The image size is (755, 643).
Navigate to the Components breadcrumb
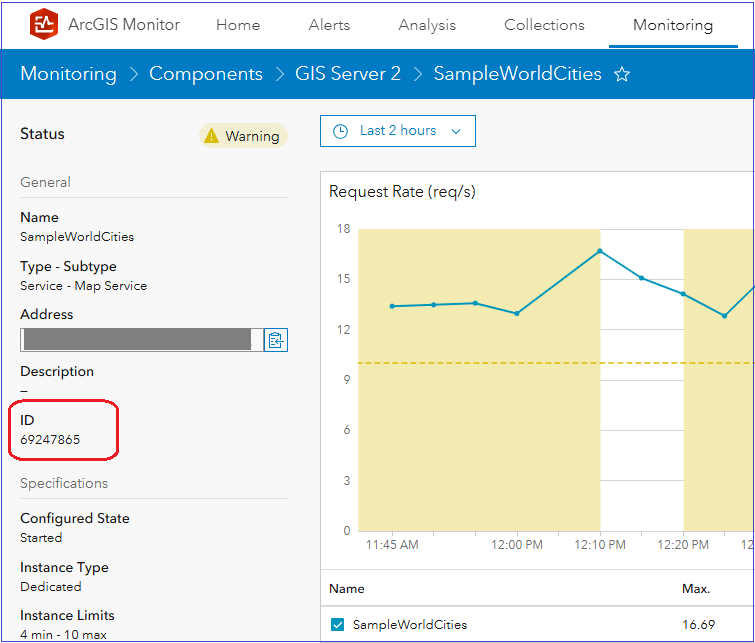pos(206,74)
